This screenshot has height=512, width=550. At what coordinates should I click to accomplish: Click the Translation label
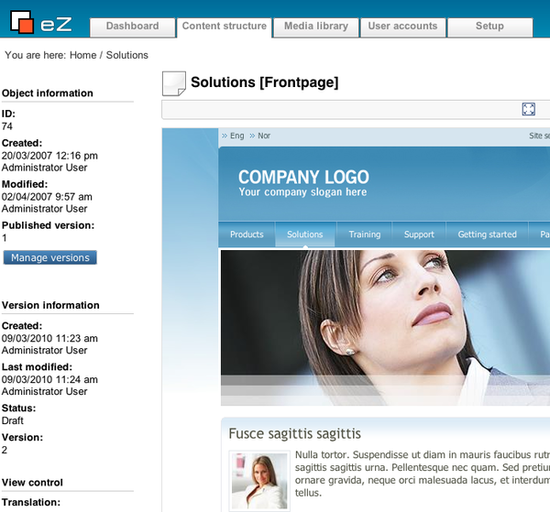tap(31, 503)
